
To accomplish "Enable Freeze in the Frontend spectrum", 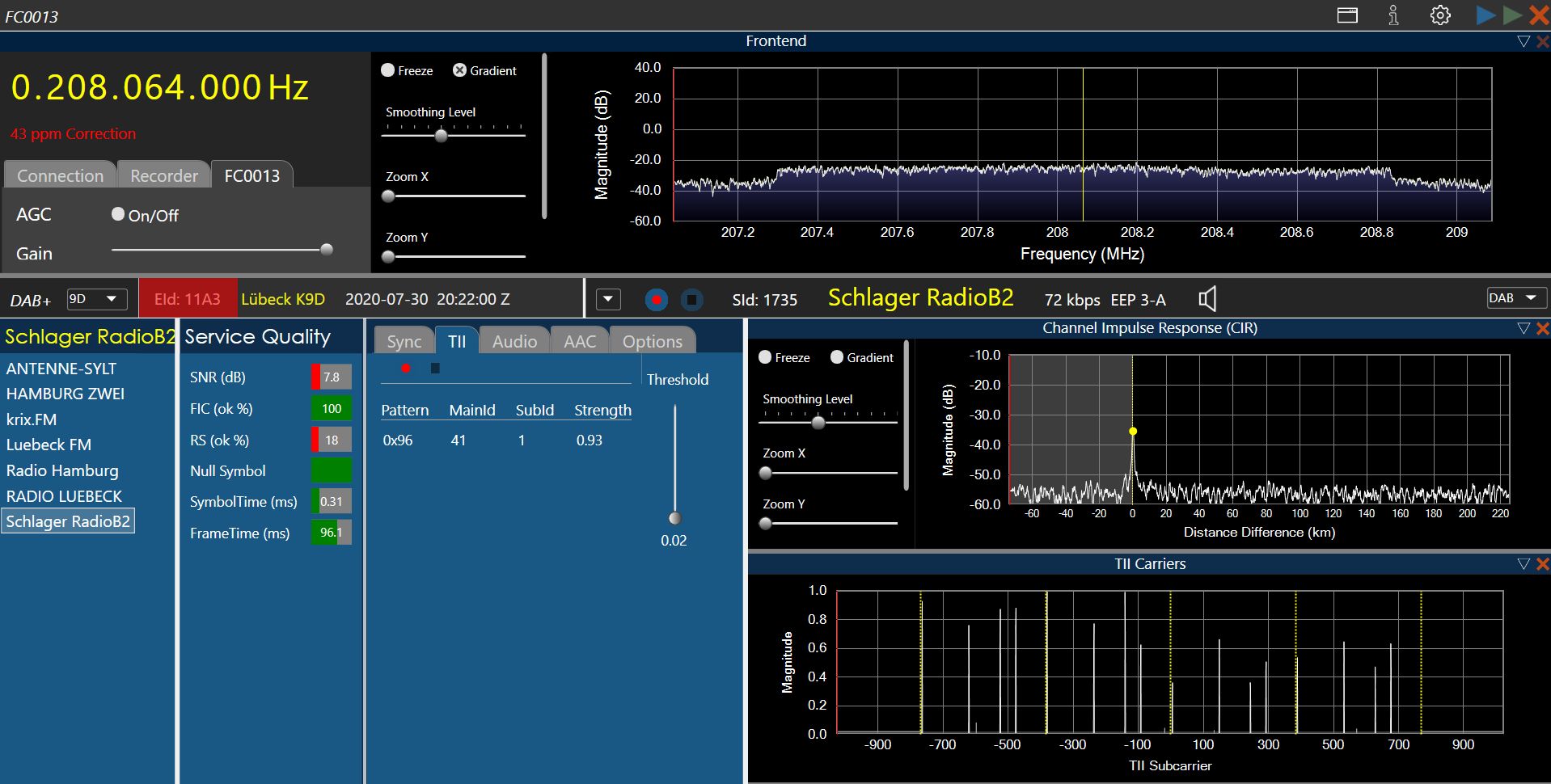I will point(387,70).
